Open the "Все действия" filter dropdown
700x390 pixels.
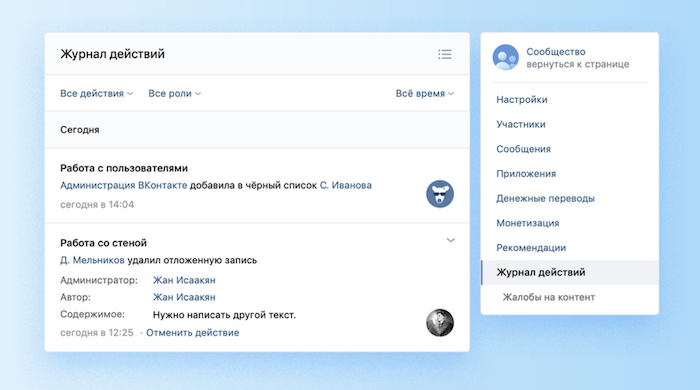tap(96, 93)
